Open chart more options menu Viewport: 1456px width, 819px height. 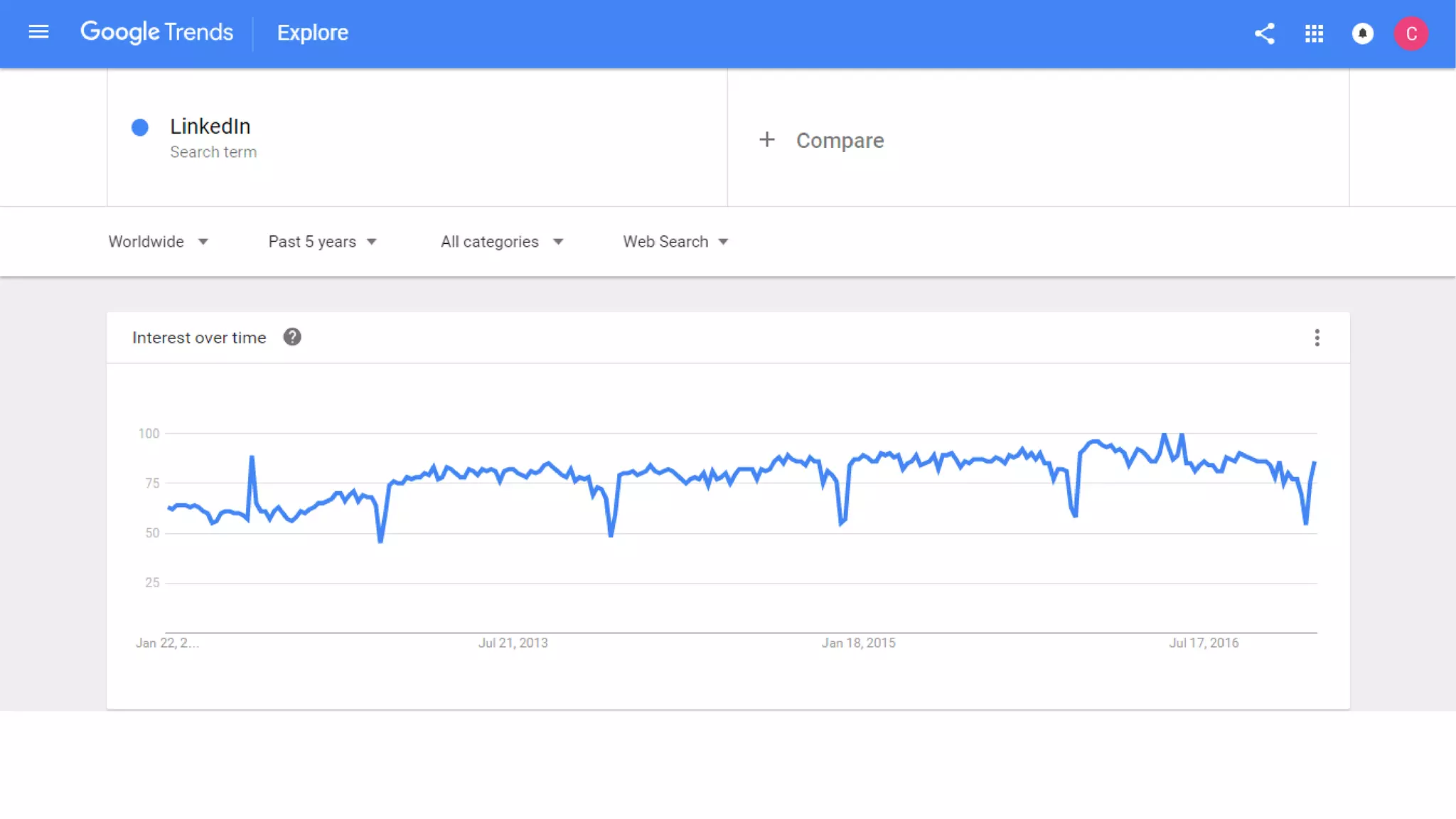click(1317, 338)
